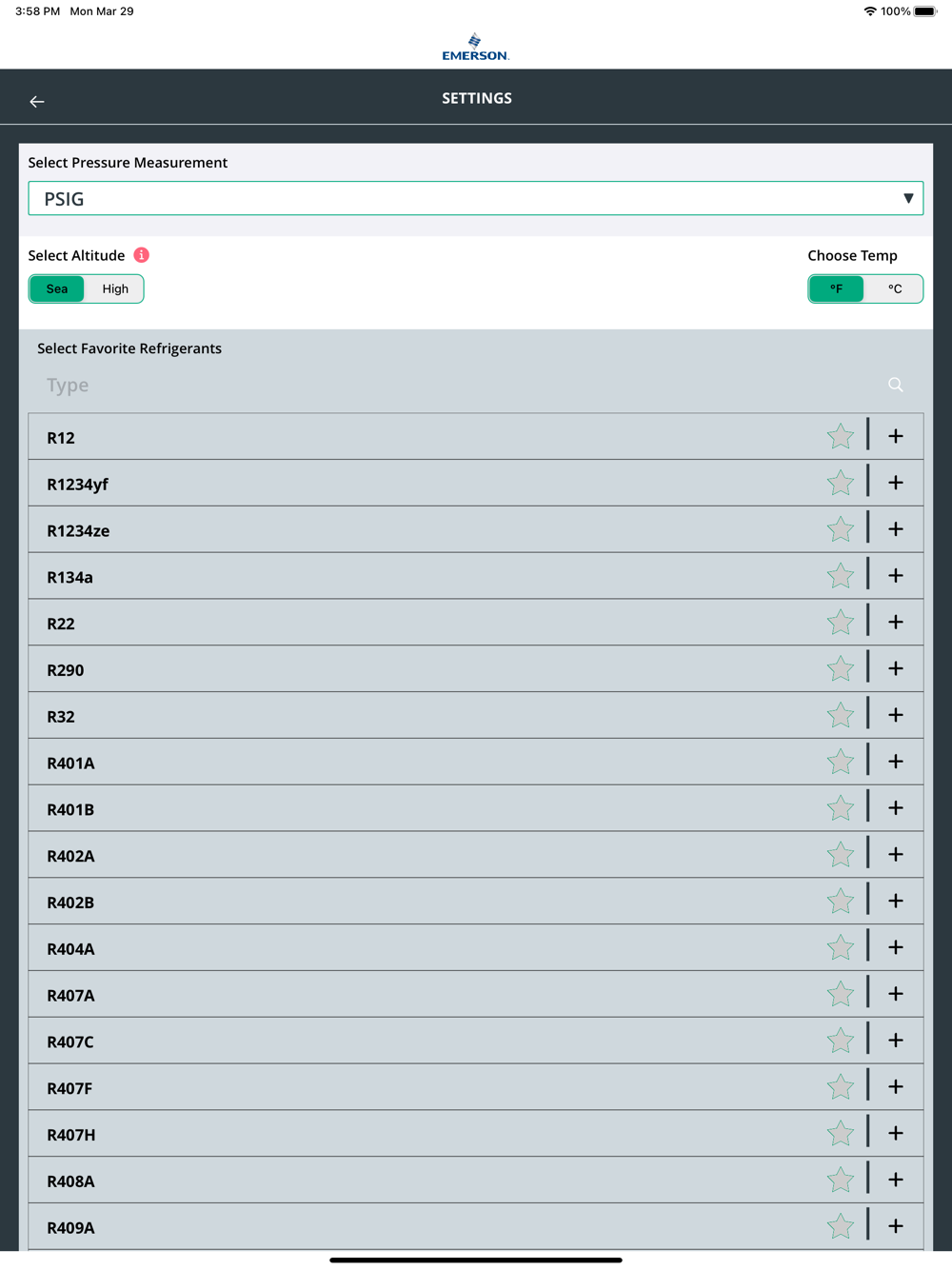Star the R134a refrigerant
952x1270 pixels.
pos(841,576)
